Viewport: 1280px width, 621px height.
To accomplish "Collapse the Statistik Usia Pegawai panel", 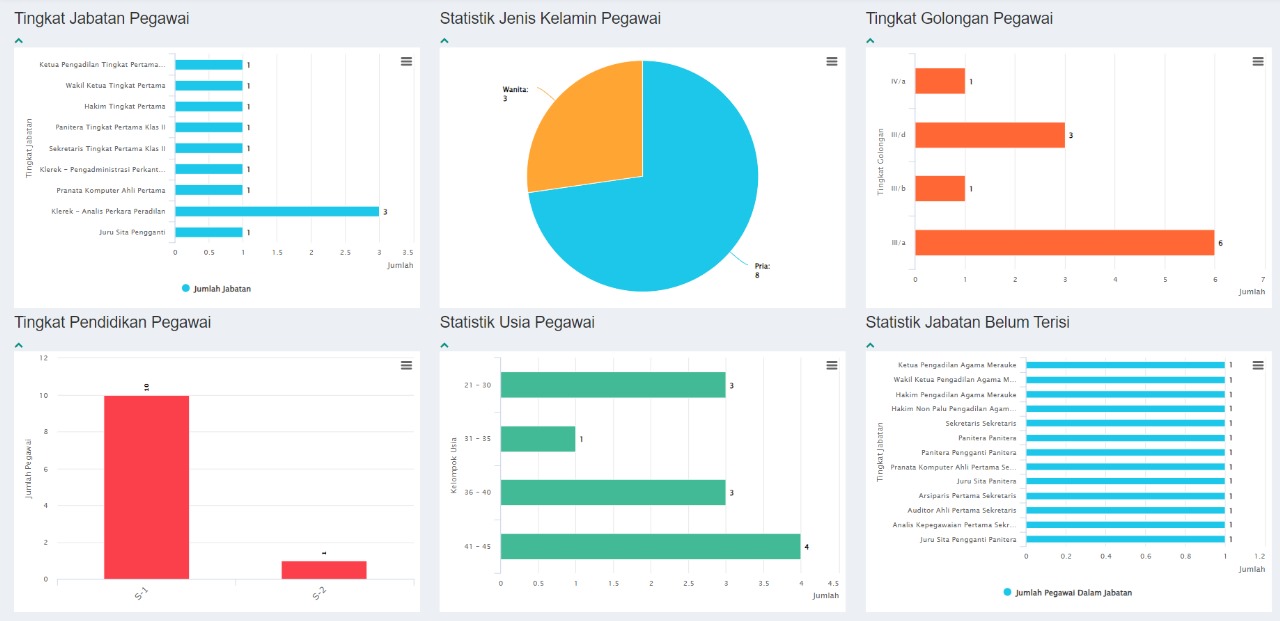I will point(445,345).
